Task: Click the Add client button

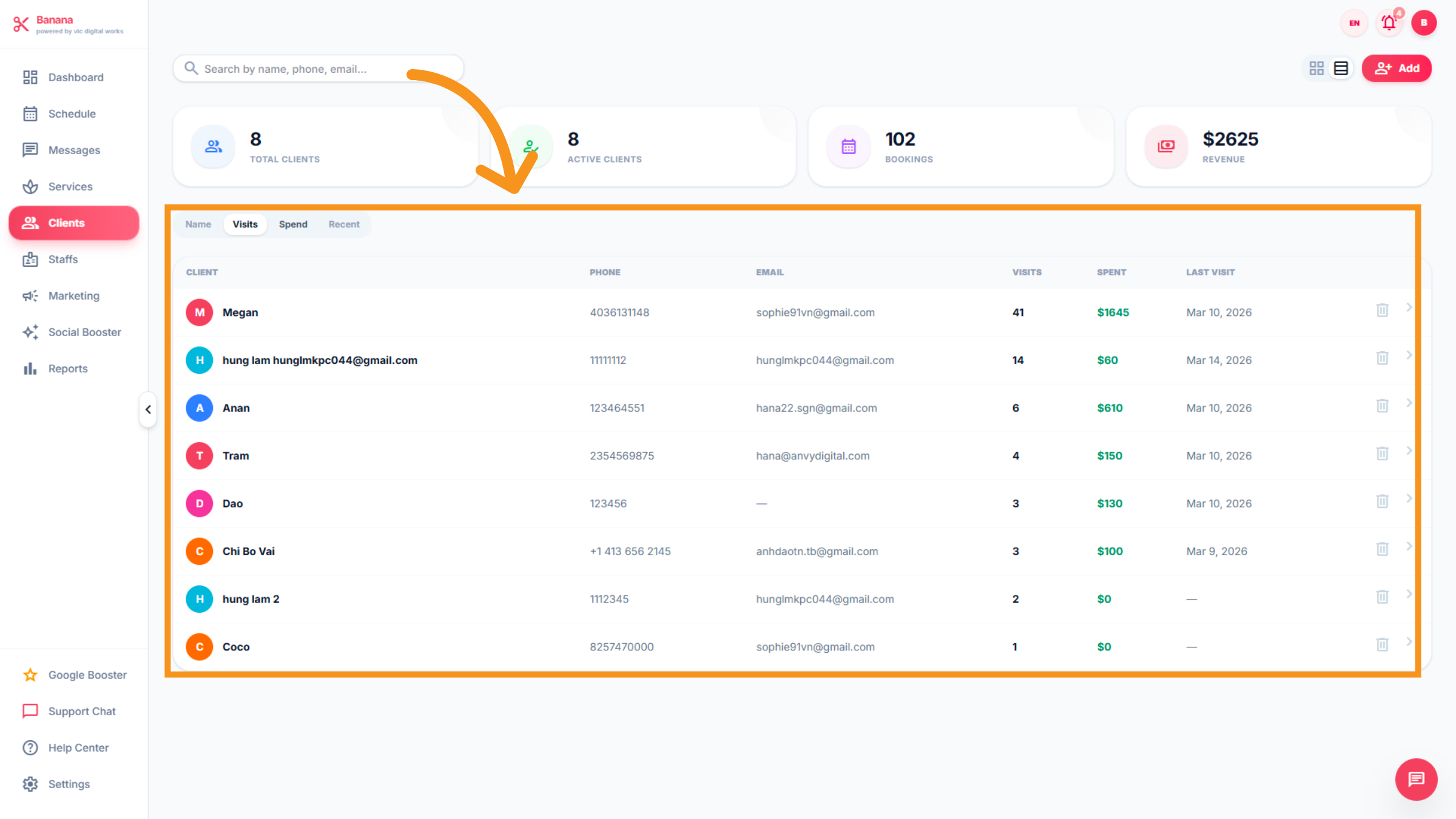Action: pos(1397,68)
